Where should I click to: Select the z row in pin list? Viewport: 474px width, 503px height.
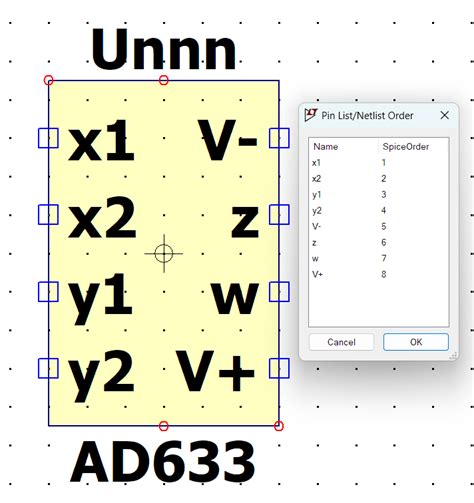pos(379,242)
